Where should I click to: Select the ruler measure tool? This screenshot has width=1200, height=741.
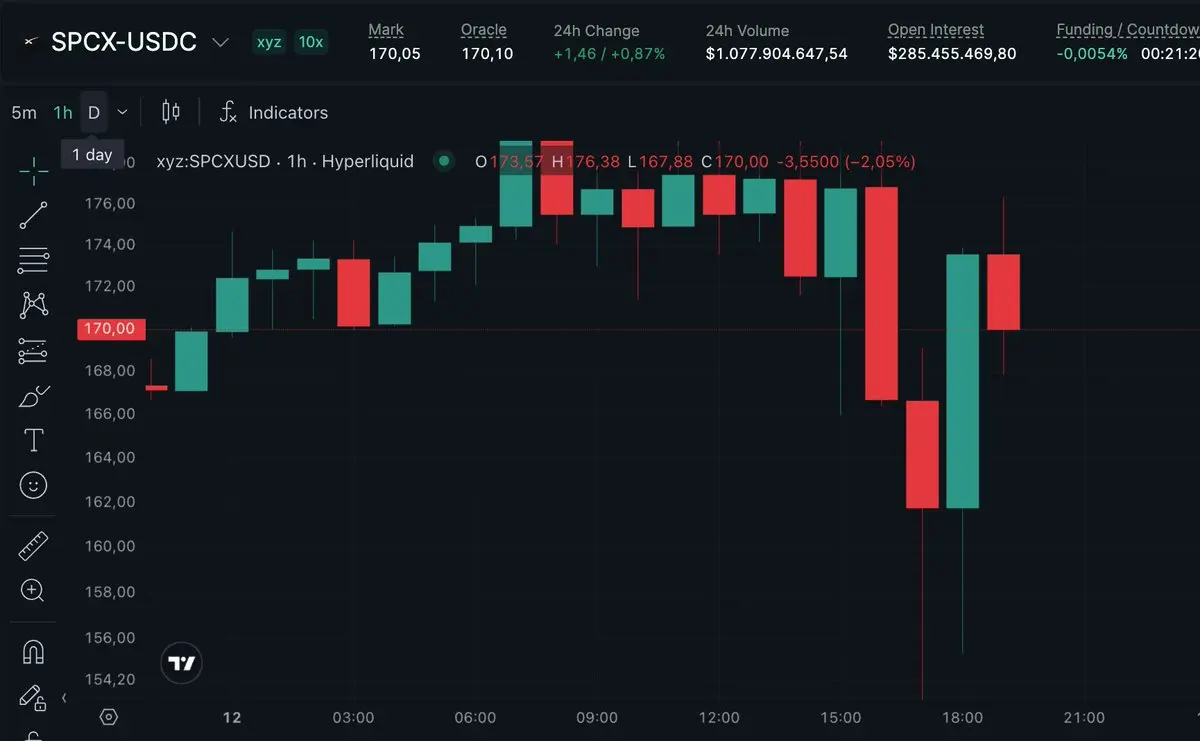[33, 546]
